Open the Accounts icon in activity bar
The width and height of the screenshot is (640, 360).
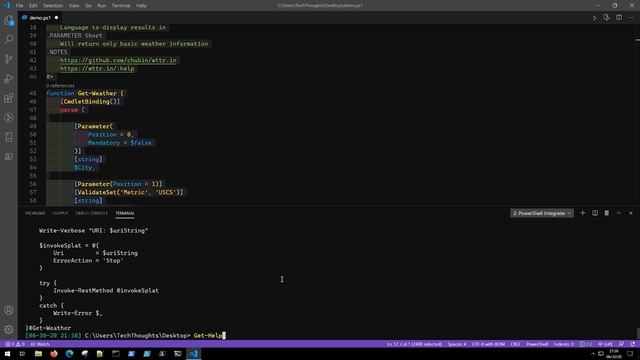tap(9, 310)
